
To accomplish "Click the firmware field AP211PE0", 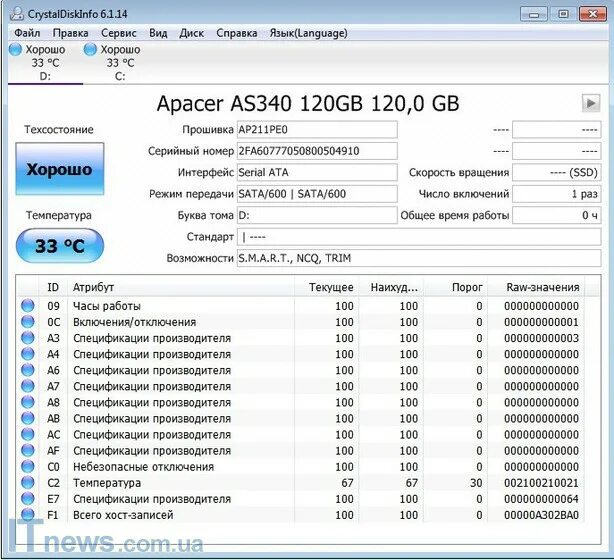I will tap(317, 130).
